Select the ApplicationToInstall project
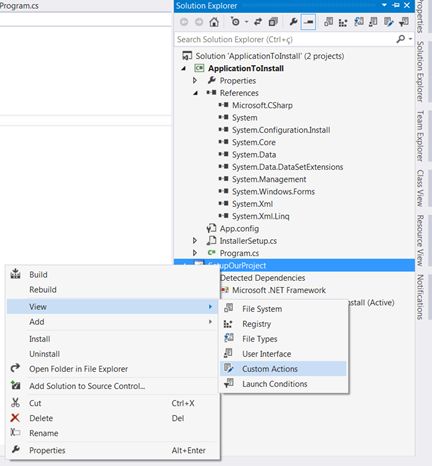432x466 pixels. point(246,68)
